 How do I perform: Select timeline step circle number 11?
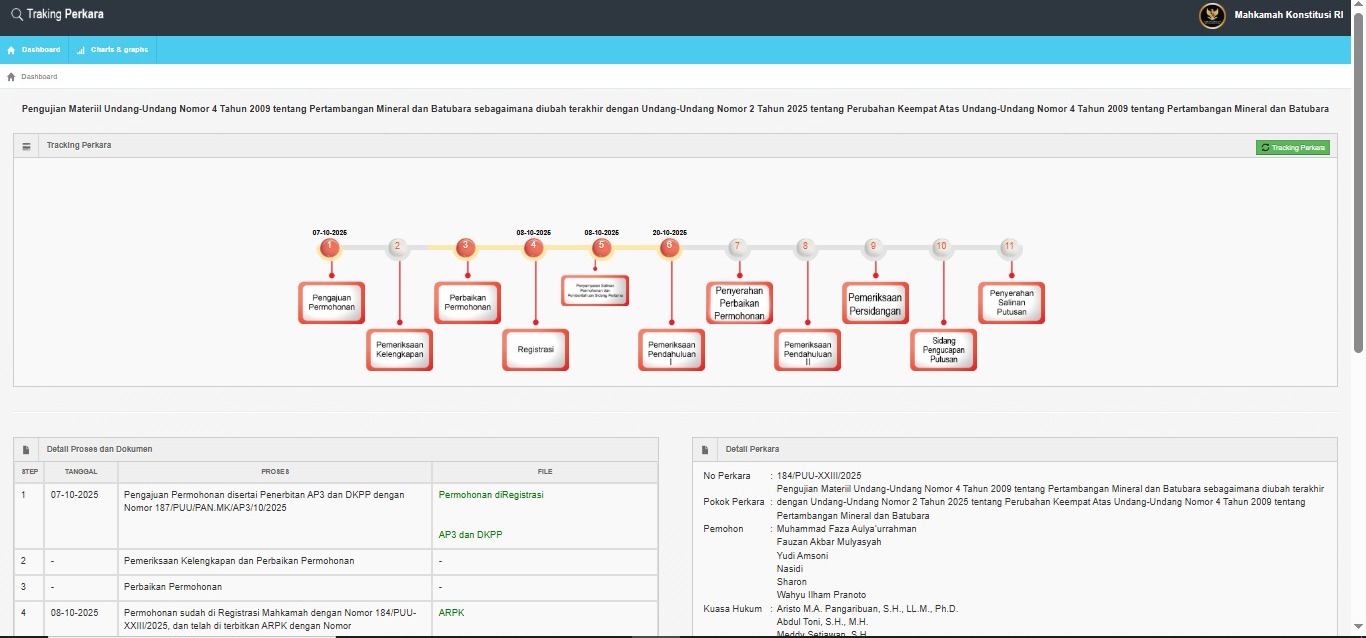point(1010,247)
